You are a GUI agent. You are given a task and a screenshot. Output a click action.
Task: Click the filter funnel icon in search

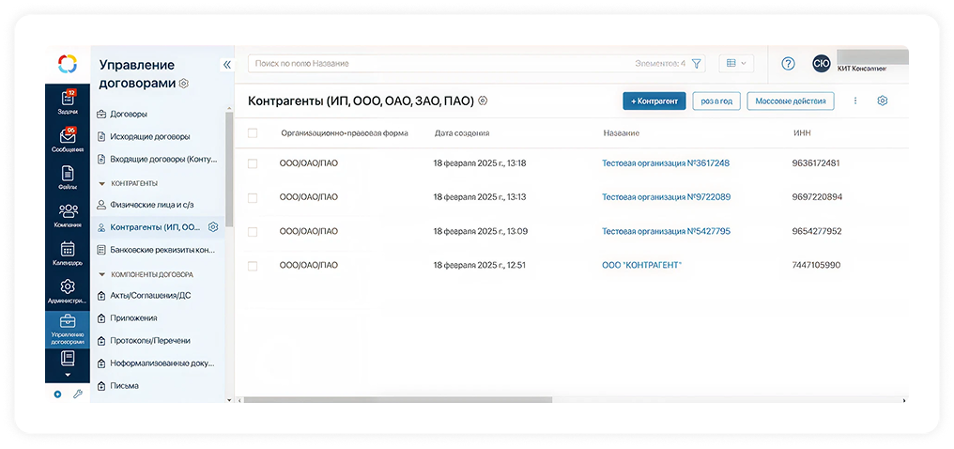pos(697,63)
